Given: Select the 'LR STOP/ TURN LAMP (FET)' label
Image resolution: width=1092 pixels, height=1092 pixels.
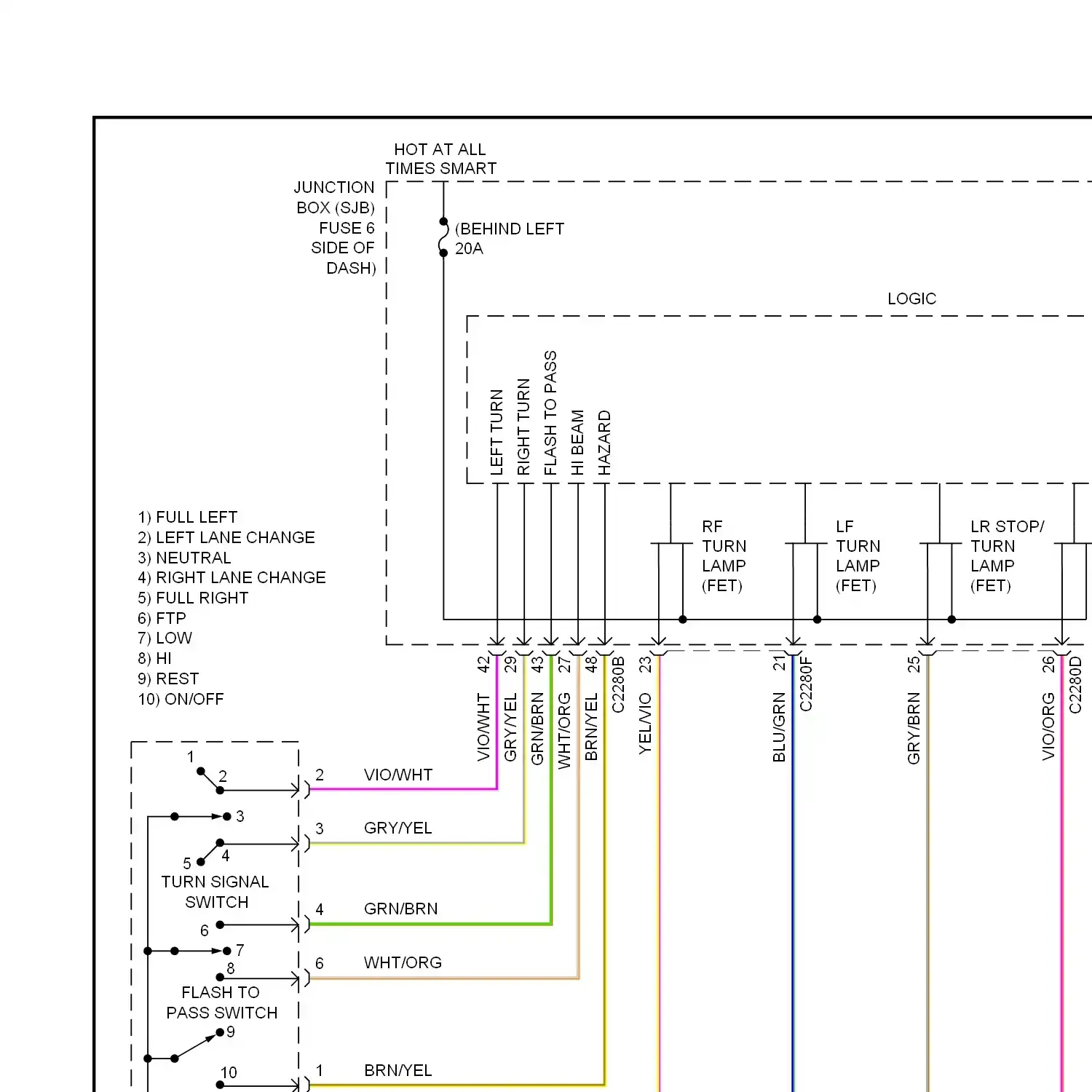Looking at the screenshot, I should coord(1008,556).
